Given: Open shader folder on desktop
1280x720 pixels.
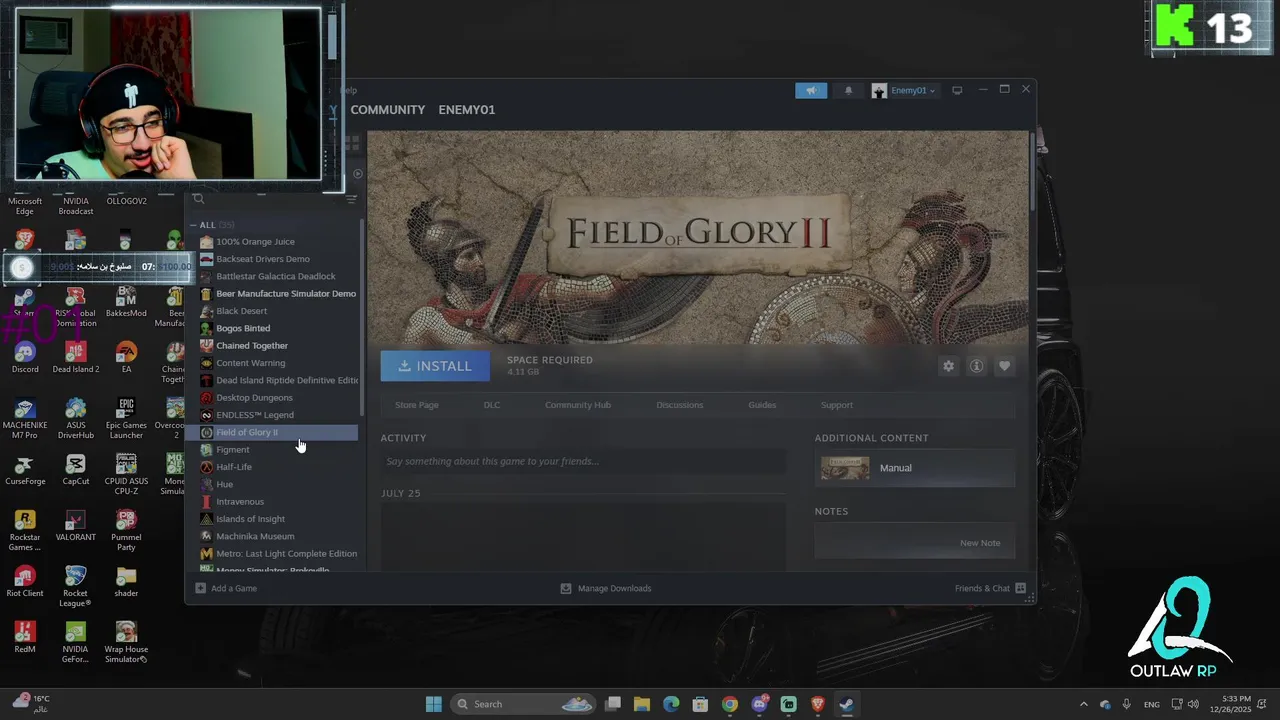Looking at the screenshot, I should (x=126, y=582).
